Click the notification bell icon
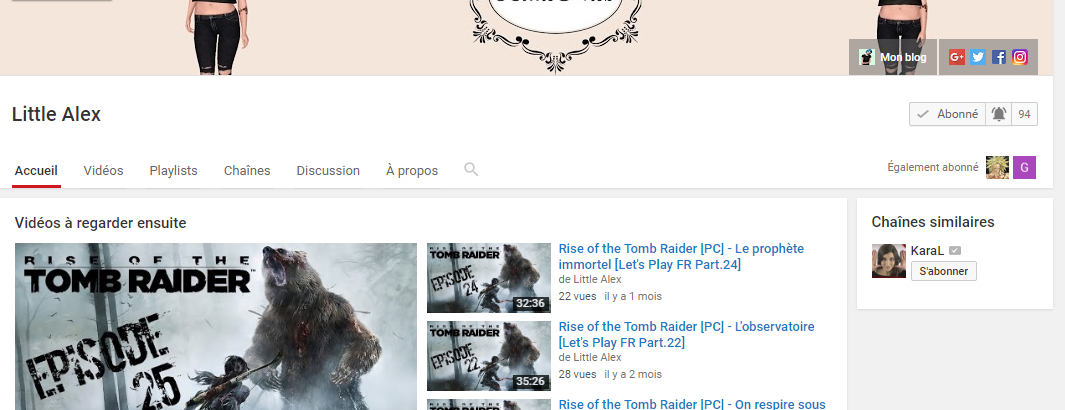 [x=998, y=114]
